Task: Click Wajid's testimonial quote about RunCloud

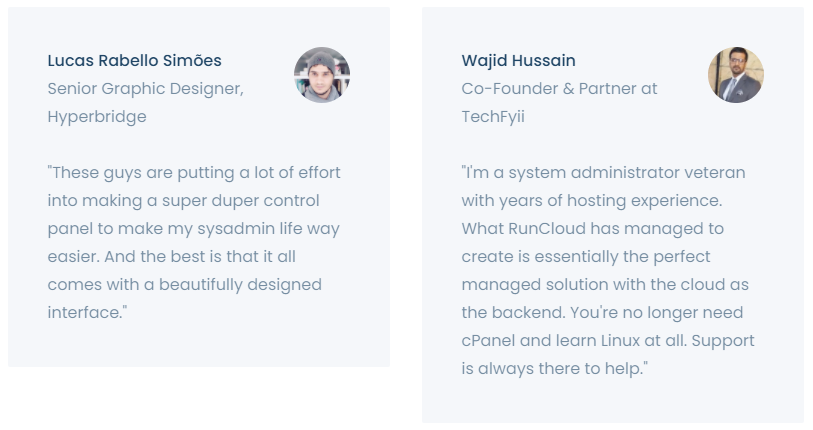Action: (x=608, y=271)
